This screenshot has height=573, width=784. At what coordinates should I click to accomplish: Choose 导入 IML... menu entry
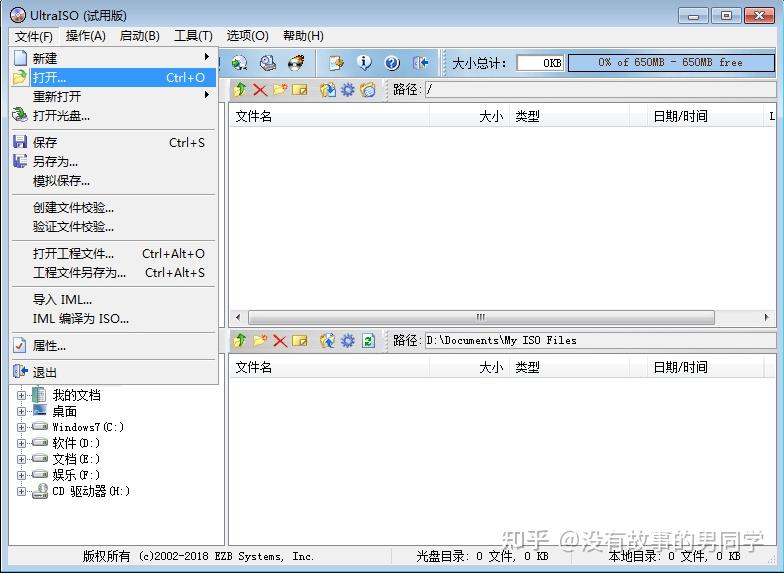(x=114, y=300)
